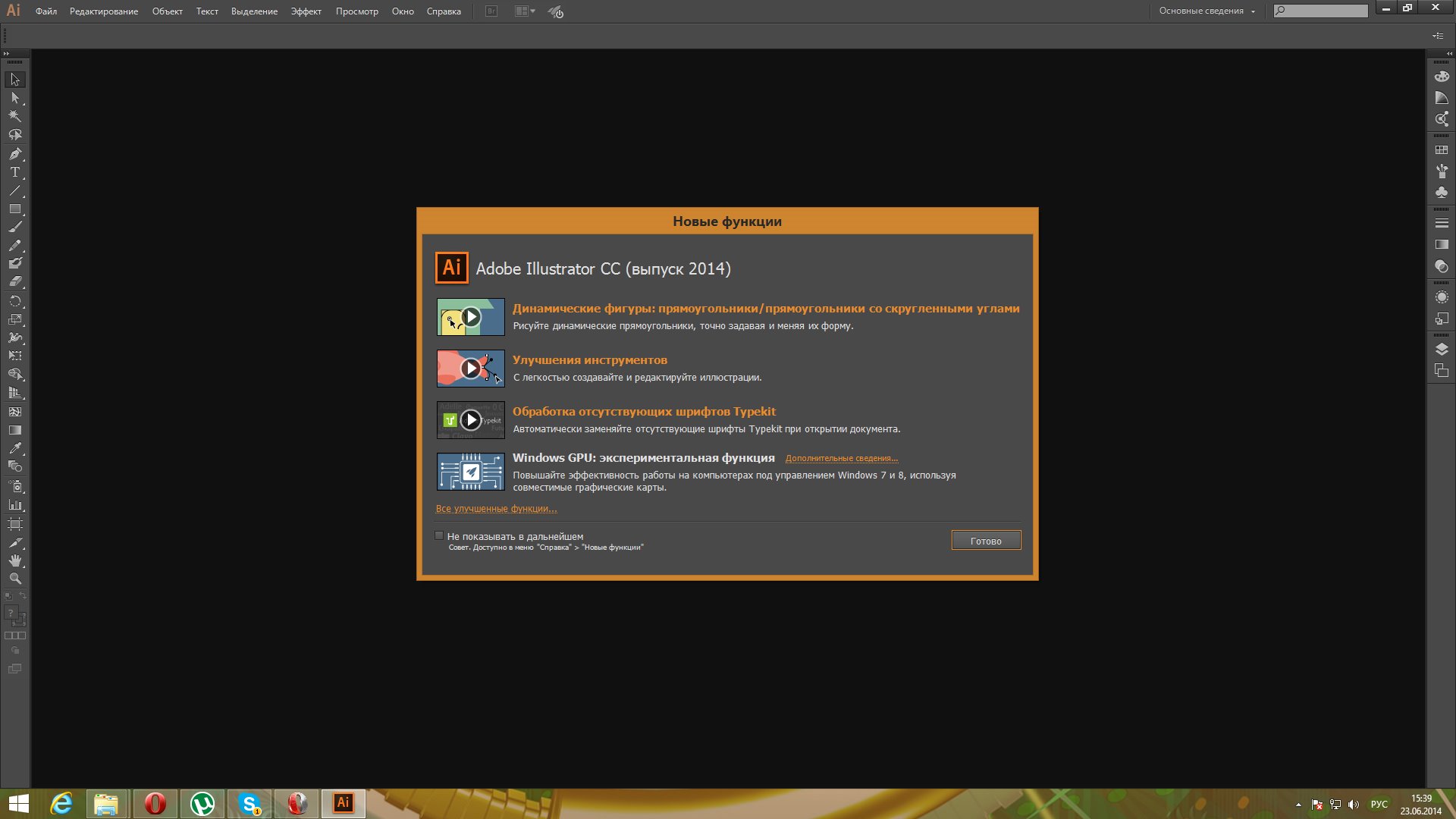Open the Gradient panel in right dock
This screenshot has width=1456, height=819.
(1442, 245)
